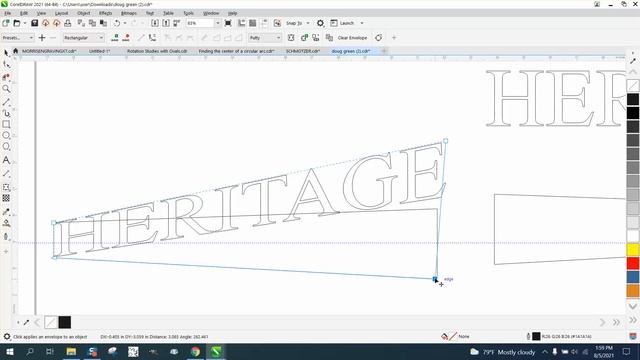Pick the red swatch in color palette
Image resolution: width=640 pixels, height=360 pixels.
(x=633, y=263)
